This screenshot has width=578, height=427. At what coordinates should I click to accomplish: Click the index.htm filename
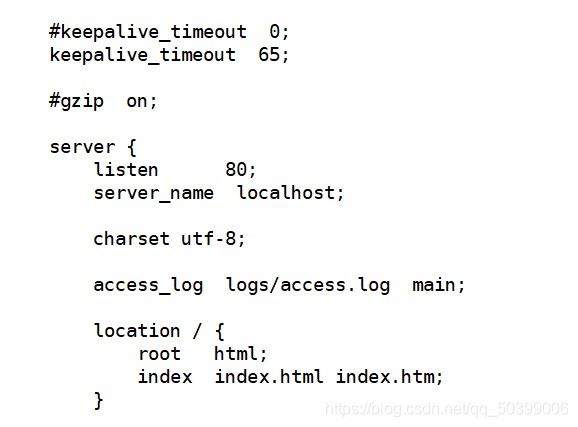385,377
